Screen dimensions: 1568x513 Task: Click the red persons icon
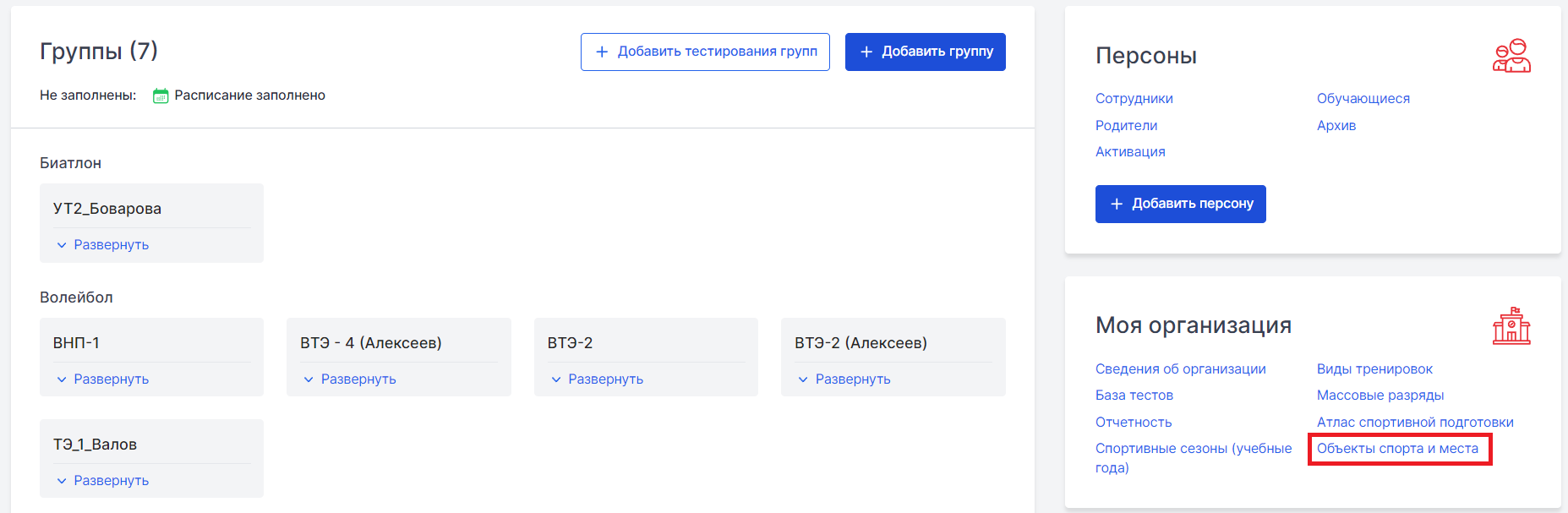1511,56
